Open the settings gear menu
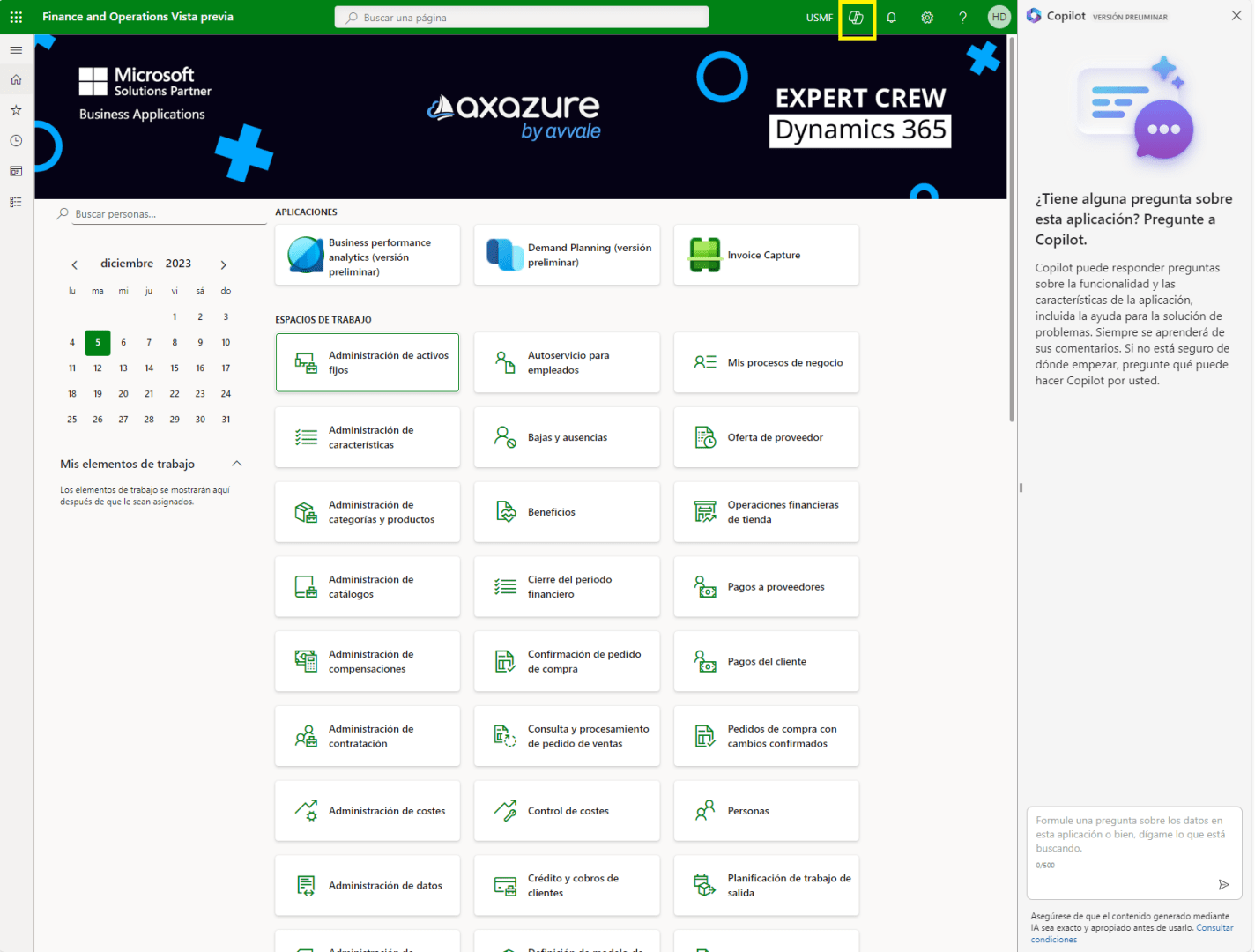Viewport: 1255px width, 952px height. coord(927,18)
